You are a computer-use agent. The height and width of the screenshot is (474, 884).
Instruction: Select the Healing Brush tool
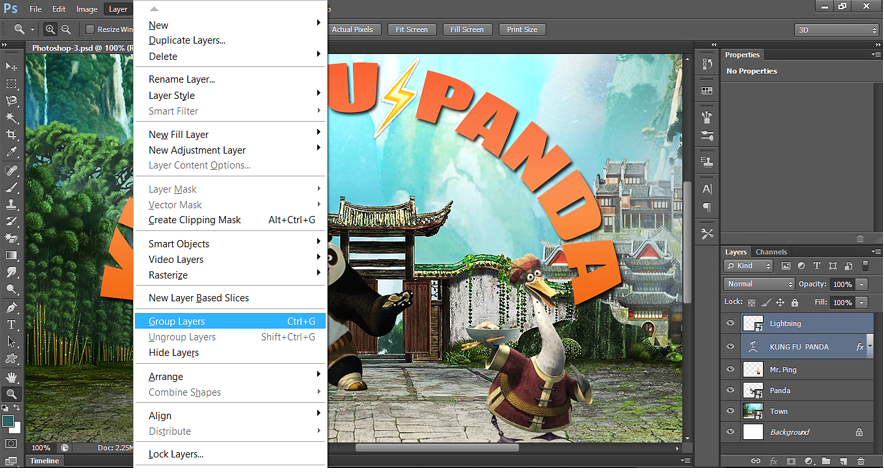tap(11, 170)
